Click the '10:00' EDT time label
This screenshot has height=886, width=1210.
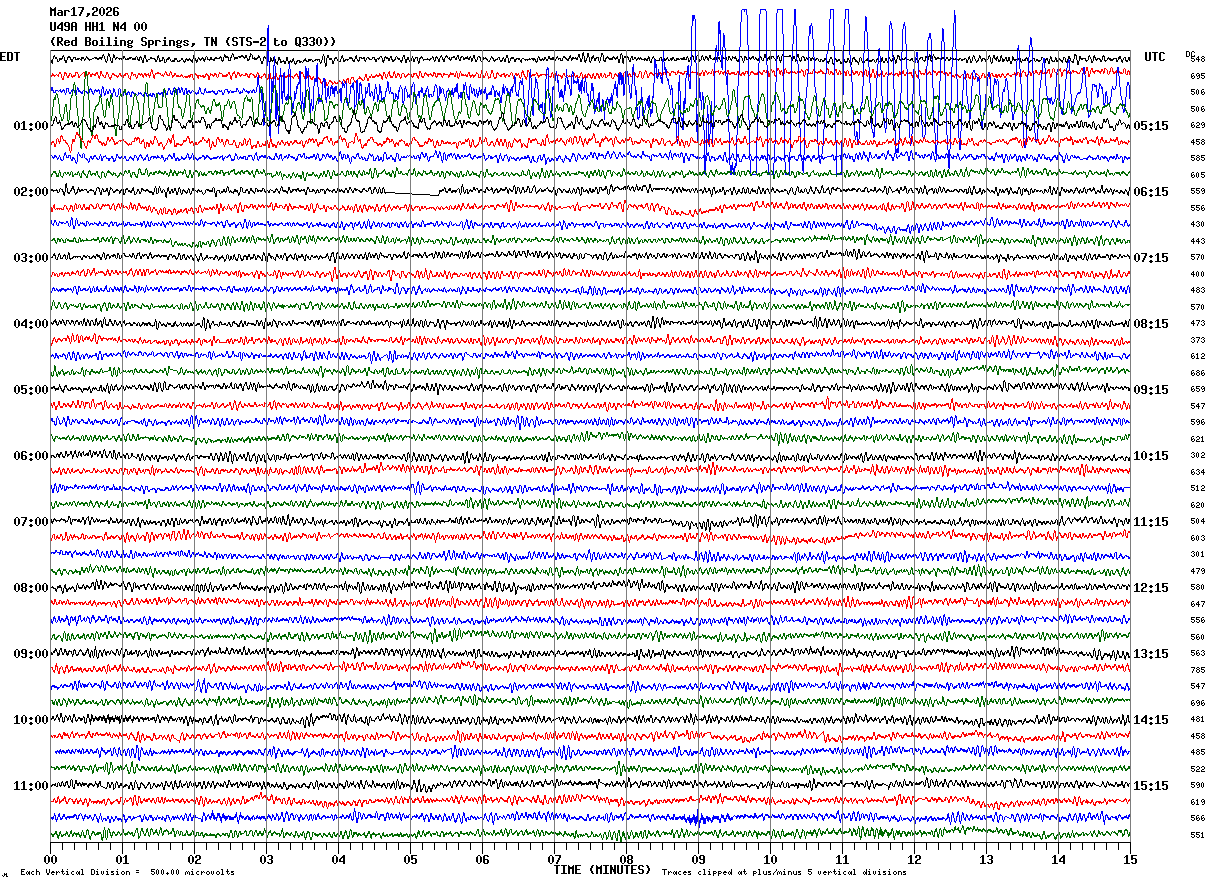point(31,720)
